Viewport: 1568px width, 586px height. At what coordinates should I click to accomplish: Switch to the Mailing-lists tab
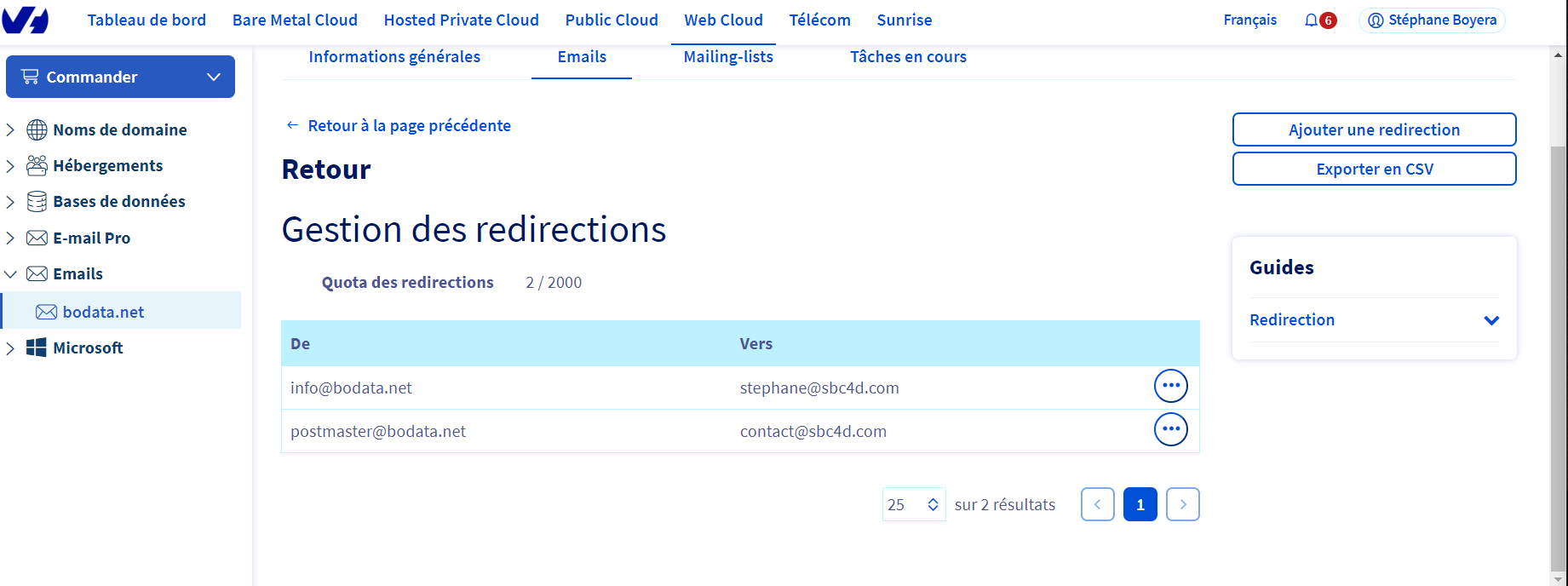coord(728,57)
